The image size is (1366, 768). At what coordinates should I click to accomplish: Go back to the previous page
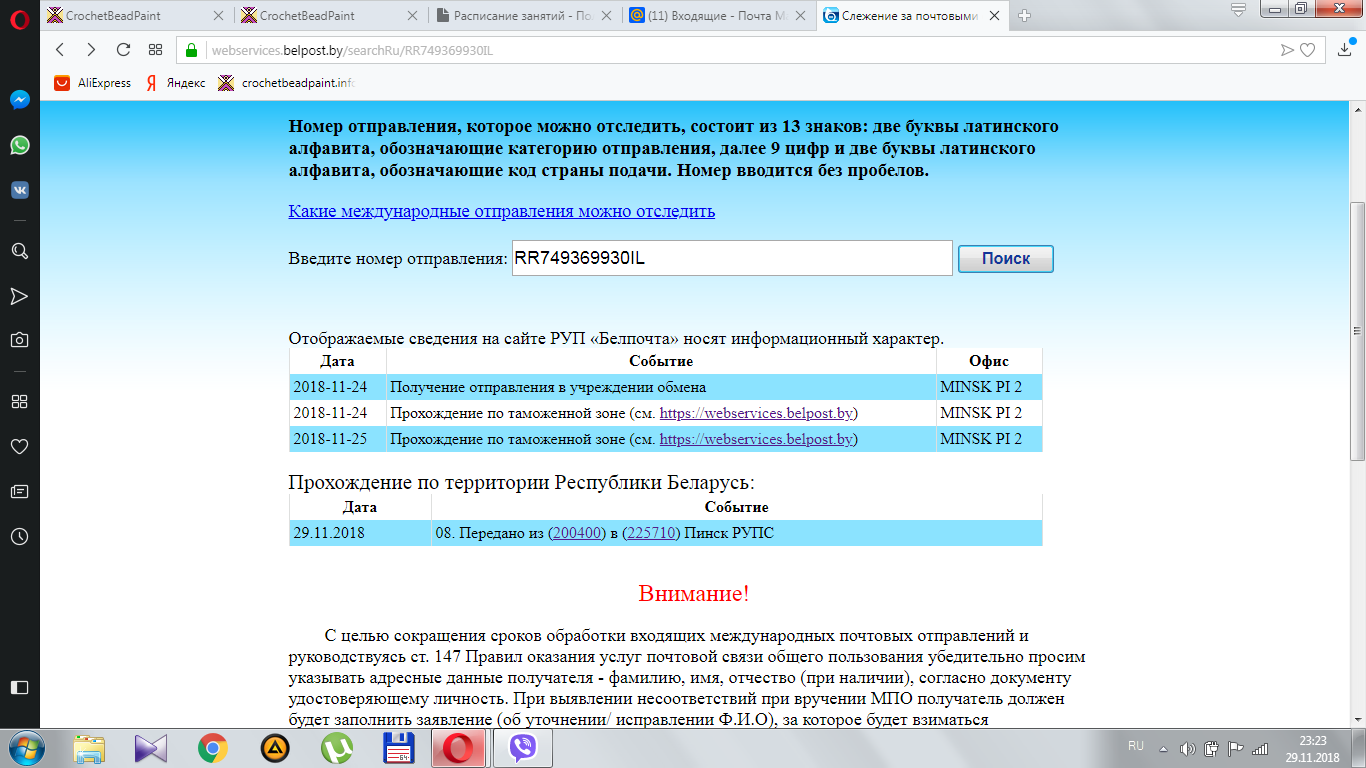coord(60,50)
